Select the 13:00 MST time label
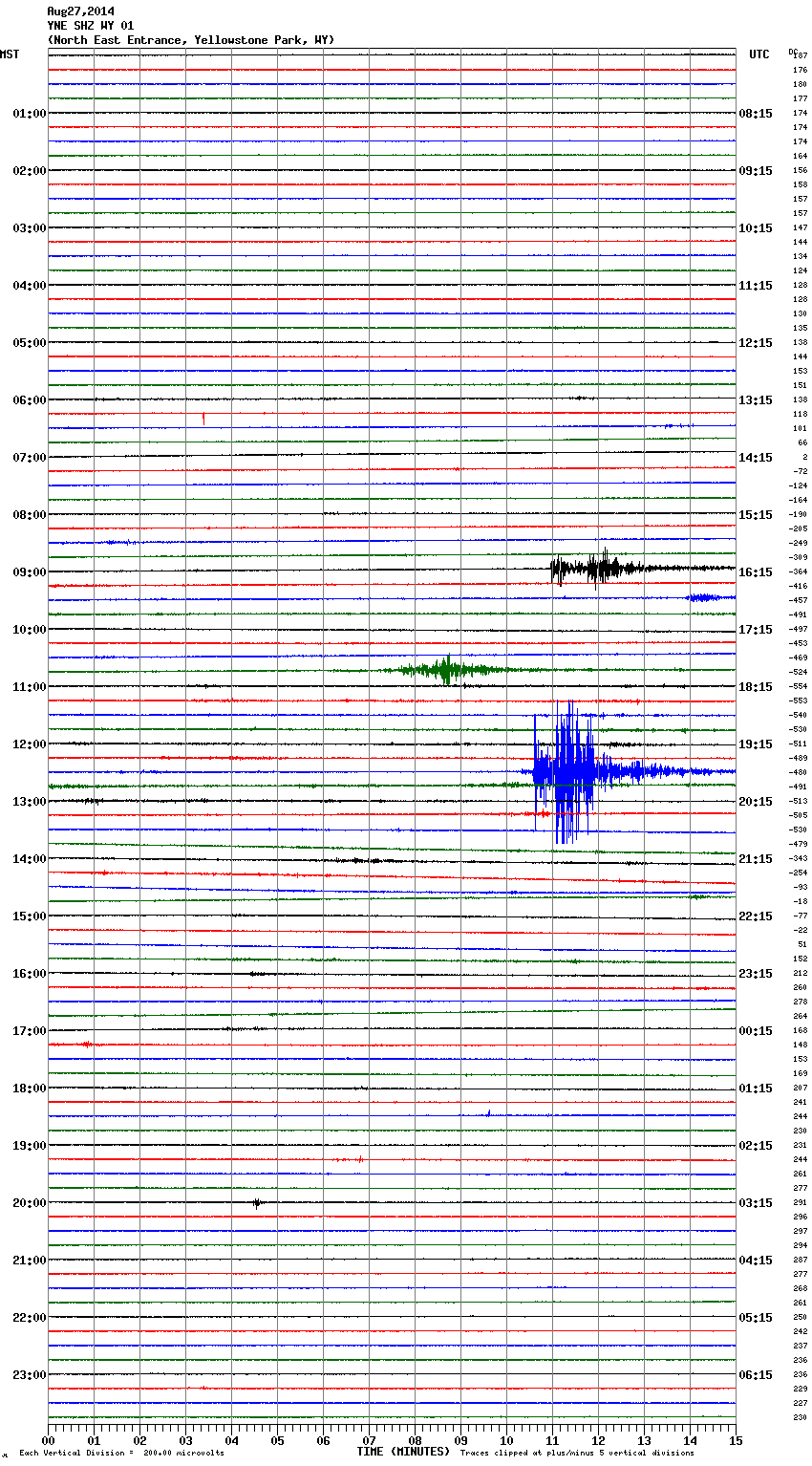Image resolution: width=812 pixels, height=1466 pixels. [x=29, y=802]
